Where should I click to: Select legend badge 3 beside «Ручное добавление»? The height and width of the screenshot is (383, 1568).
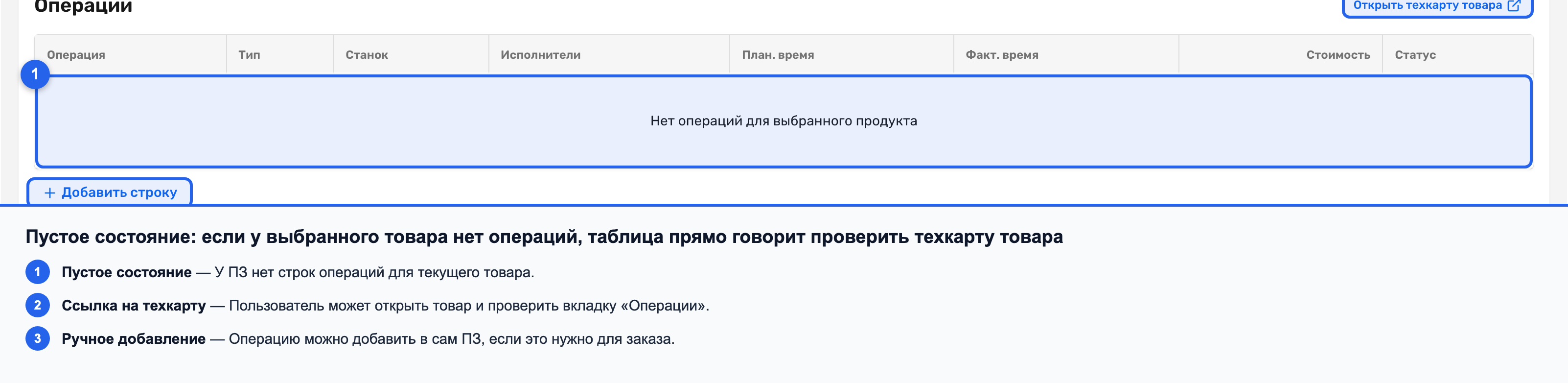(x=38, y=338)
